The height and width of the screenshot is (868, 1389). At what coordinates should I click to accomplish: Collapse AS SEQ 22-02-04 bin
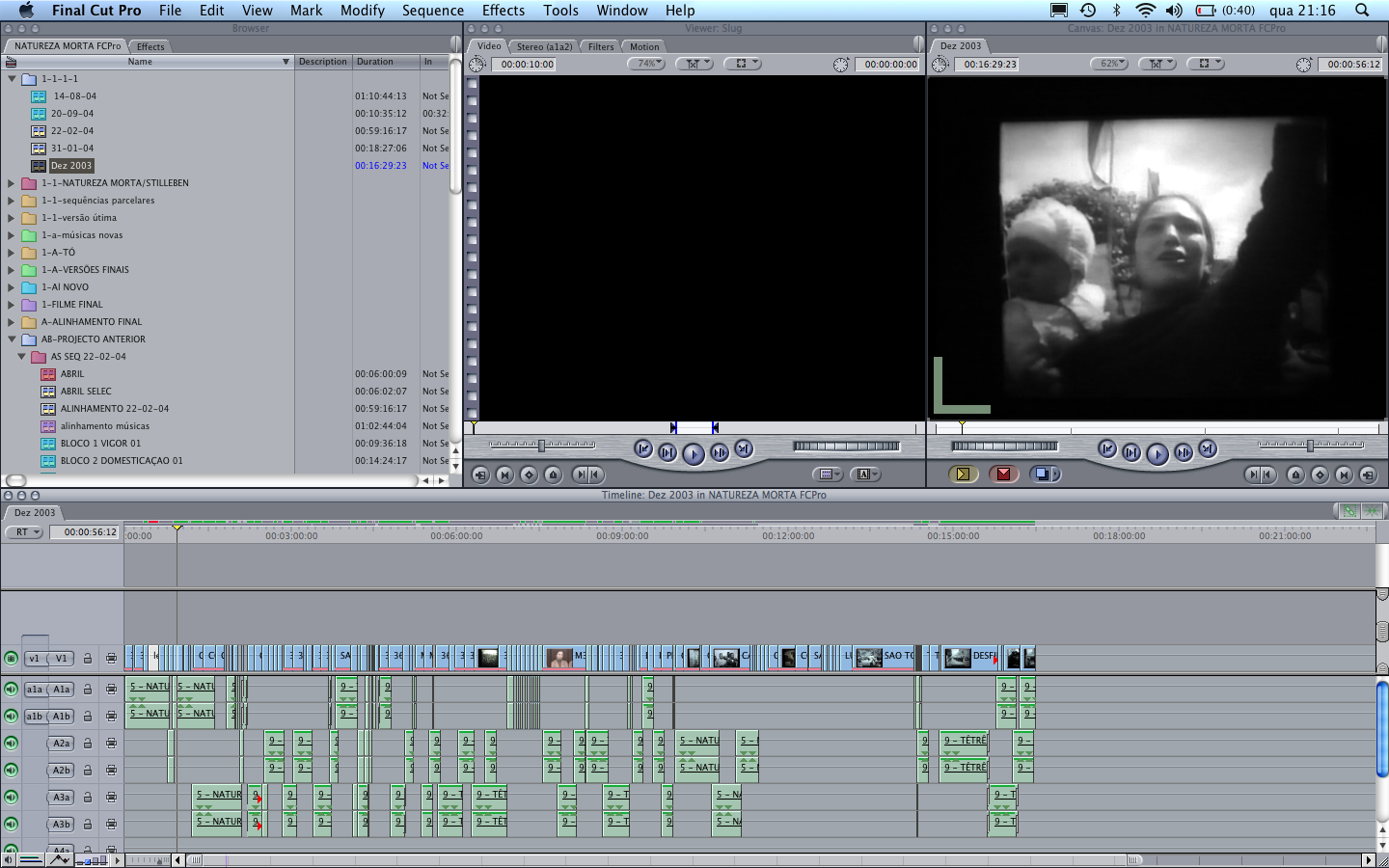point(21,357)
